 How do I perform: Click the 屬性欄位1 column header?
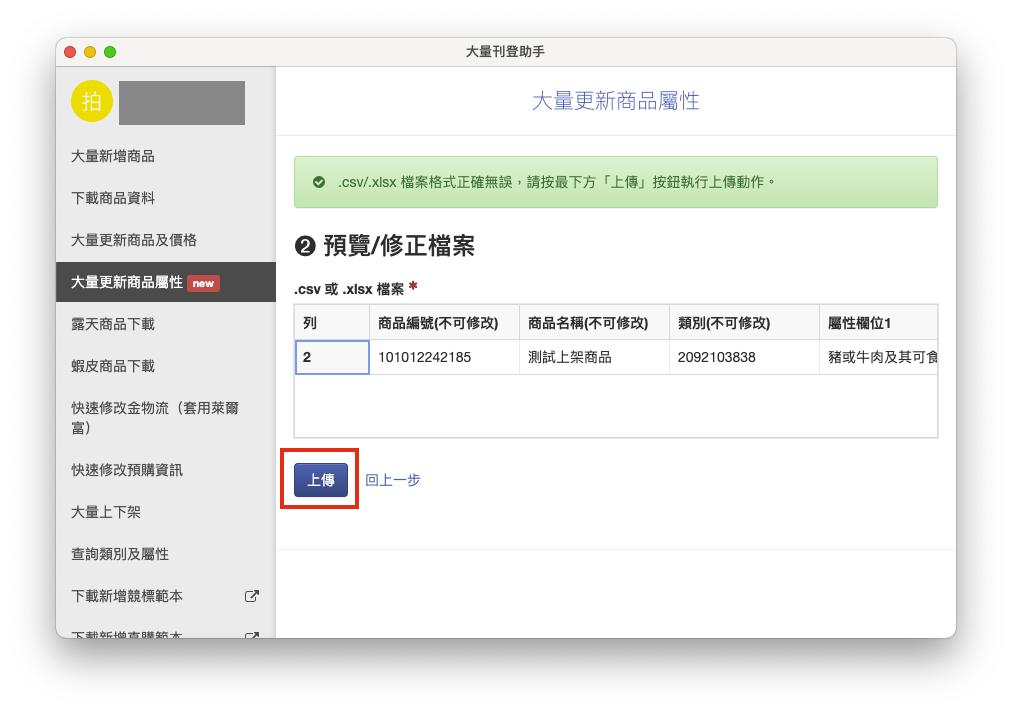877,323
